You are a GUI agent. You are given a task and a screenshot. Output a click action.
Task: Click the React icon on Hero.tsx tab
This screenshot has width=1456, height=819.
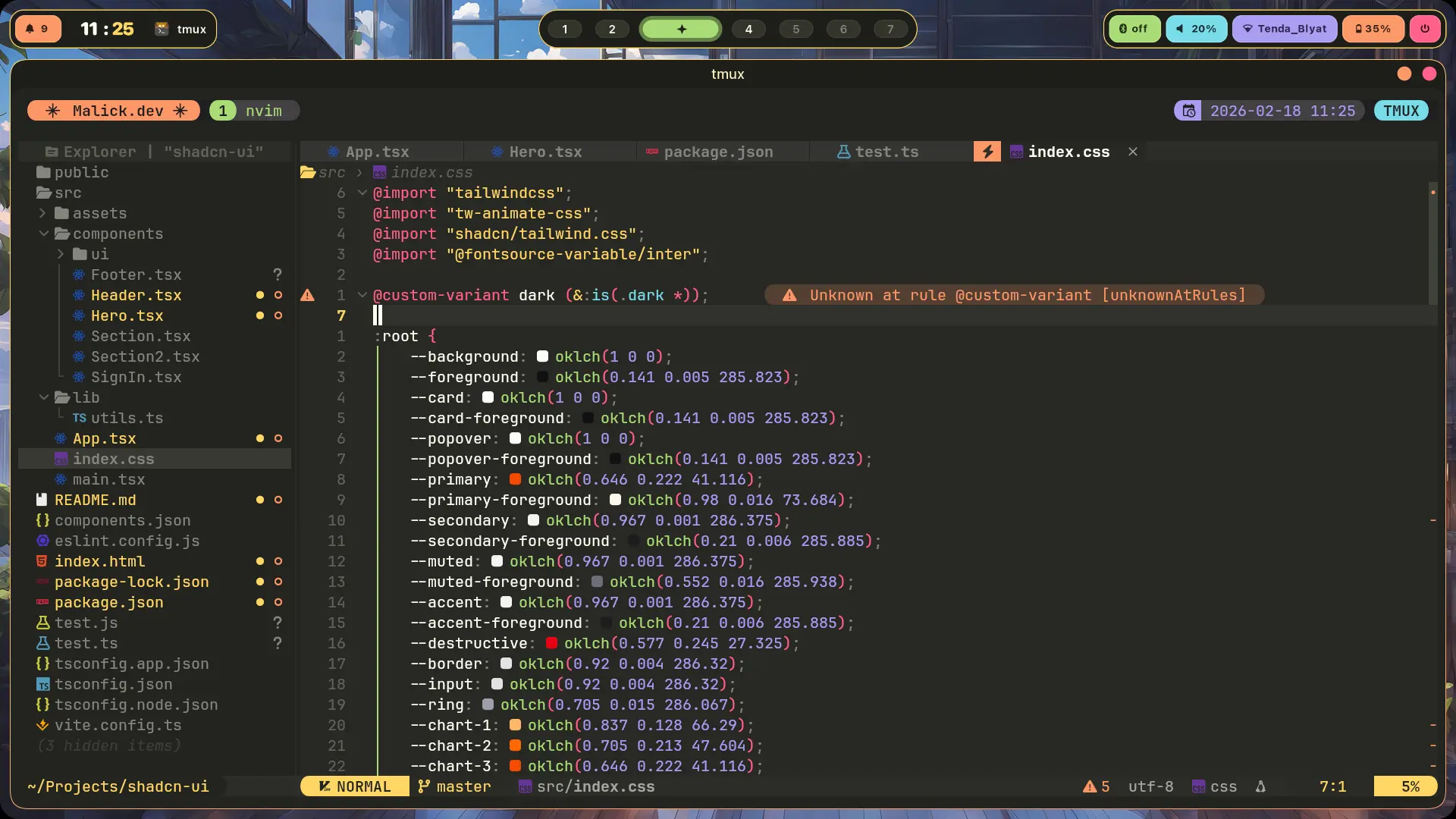click(497, 152)
